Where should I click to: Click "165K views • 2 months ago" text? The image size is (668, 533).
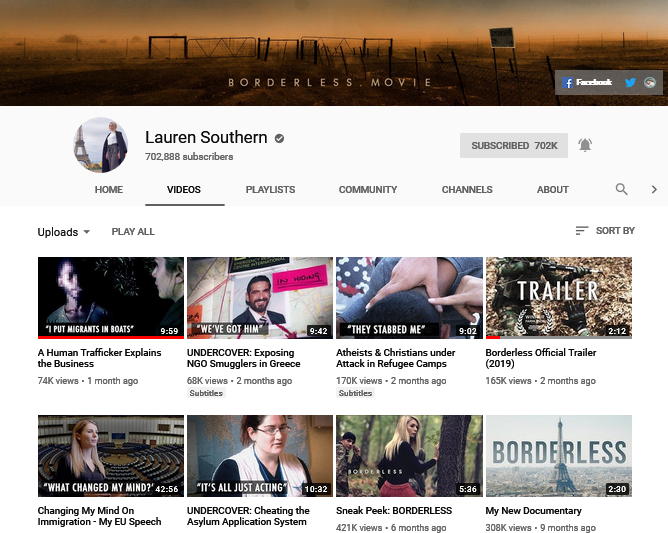(x=541, y=380)
